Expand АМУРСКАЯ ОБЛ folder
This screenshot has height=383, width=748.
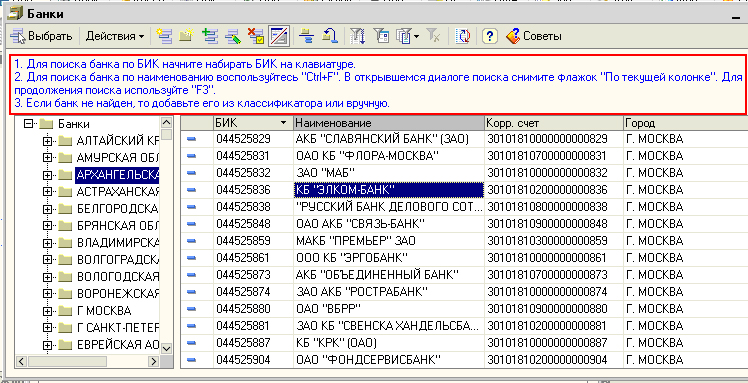(47, 158)
